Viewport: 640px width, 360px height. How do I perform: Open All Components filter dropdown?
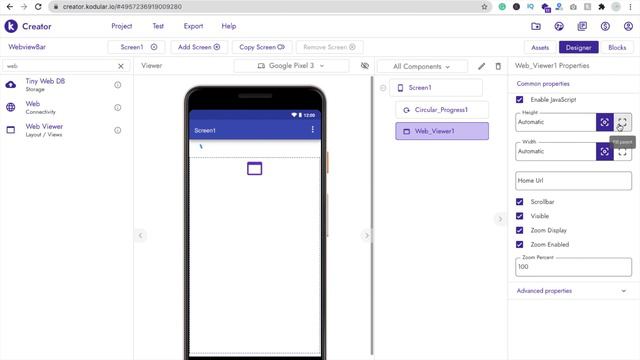pyautogui.click(x=422, y=67)
